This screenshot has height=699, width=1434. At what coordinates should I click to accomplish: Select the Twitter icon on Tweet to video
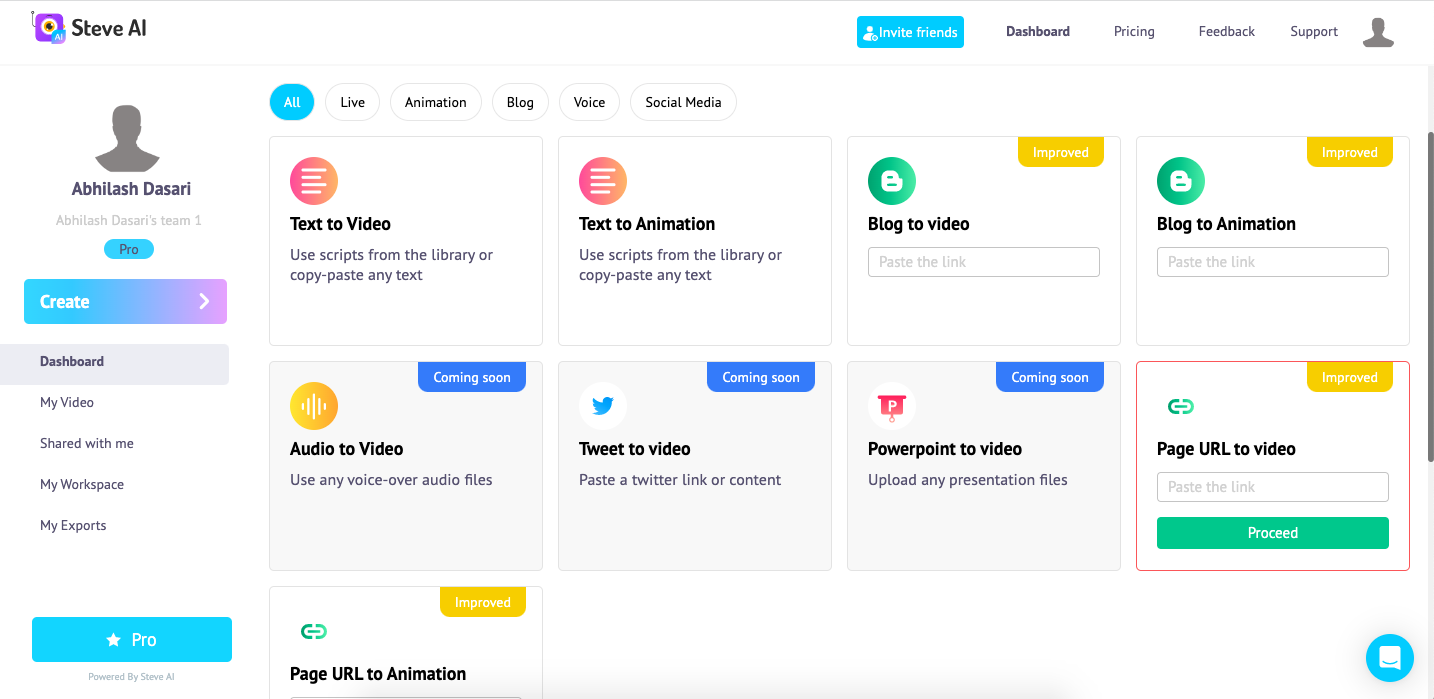coord(602,406)
